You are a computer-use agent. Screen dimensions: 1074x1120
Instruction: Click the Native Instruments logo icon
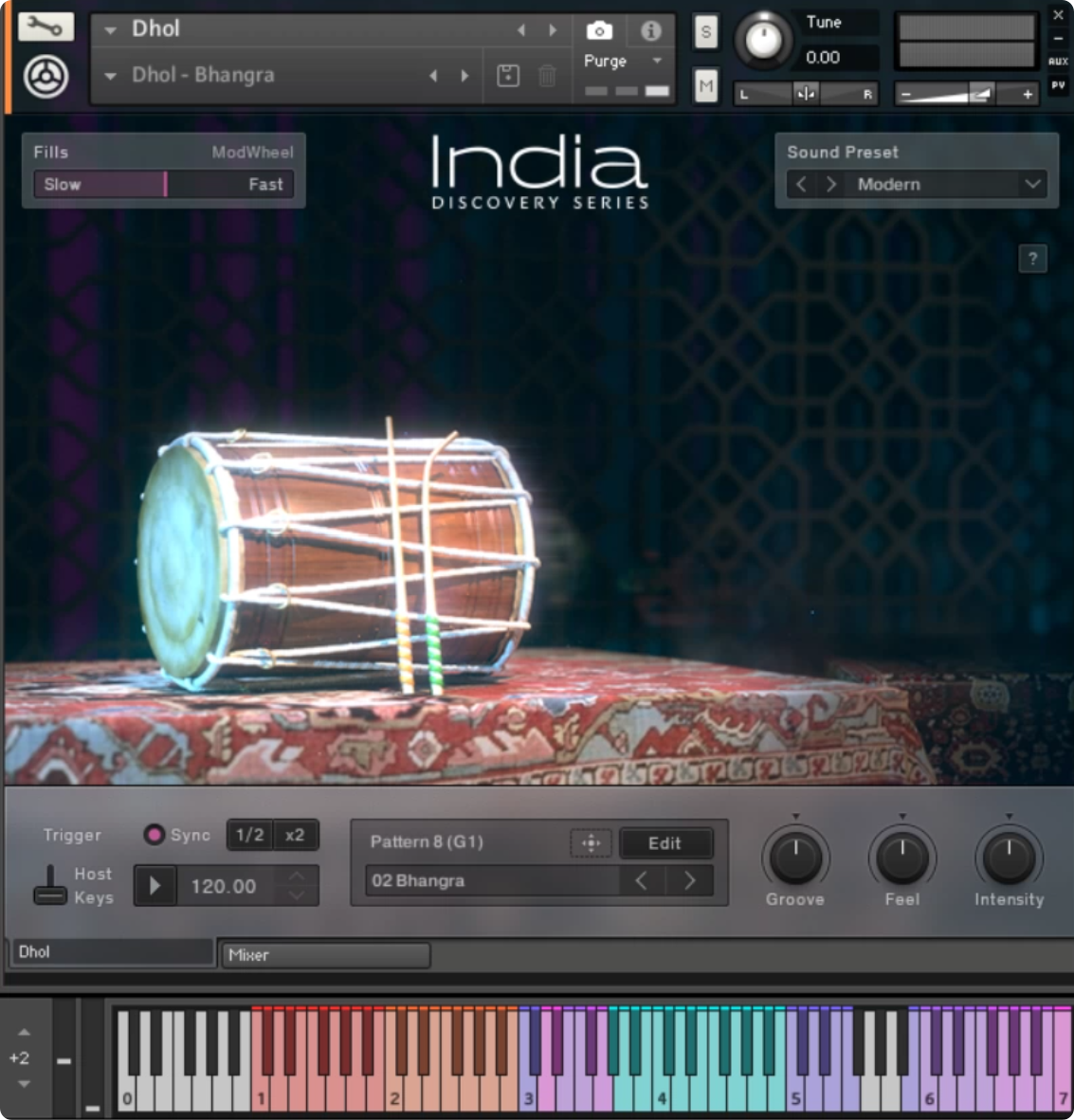(x=46, y=77)
